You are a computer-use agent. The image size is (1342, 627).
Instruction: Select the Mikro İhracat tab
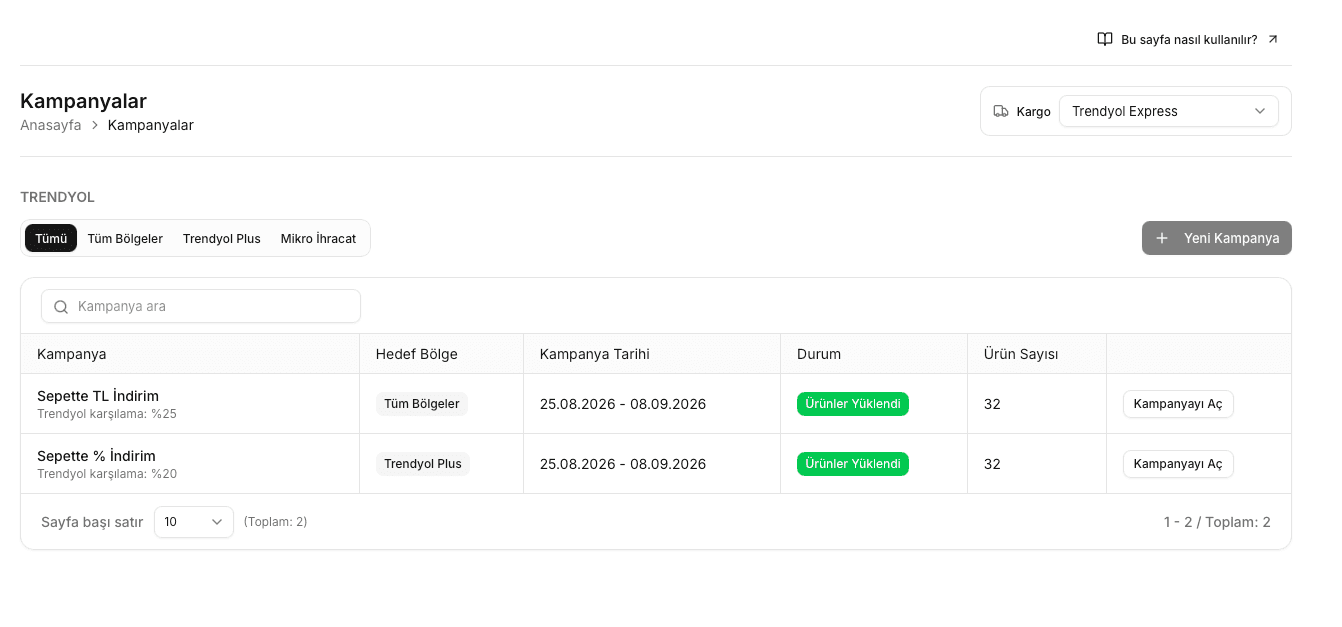point(318,238)
